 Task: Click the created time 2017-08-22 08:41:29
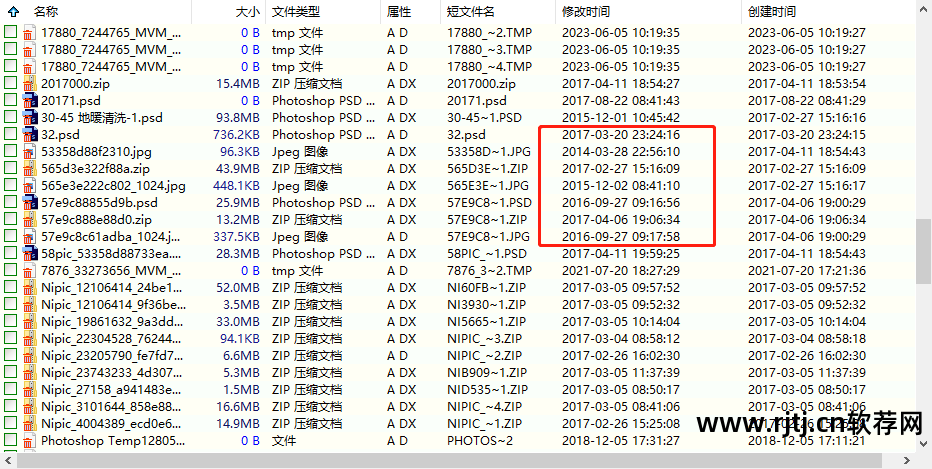tap(807, 101)
